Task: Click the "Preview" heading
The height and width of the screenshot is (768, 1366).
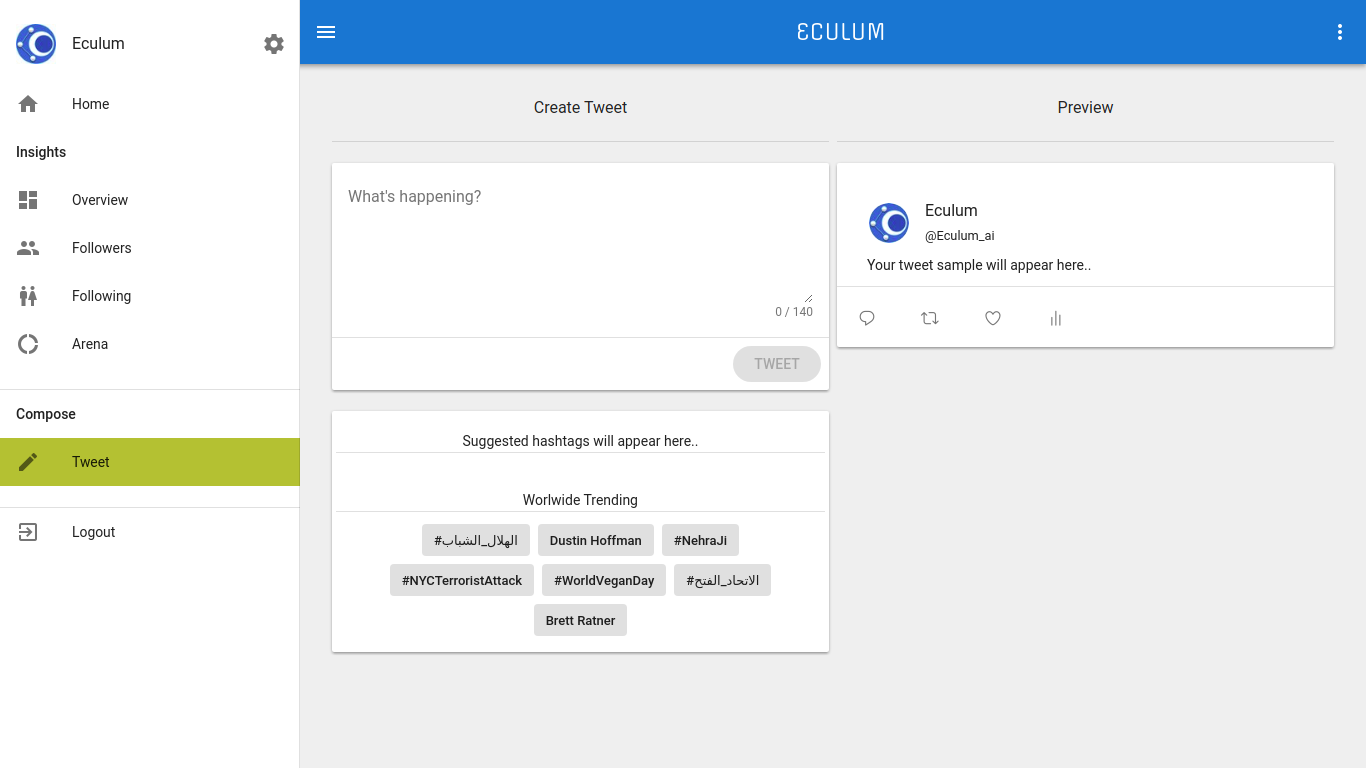Action: click(x=1085, y=107)
